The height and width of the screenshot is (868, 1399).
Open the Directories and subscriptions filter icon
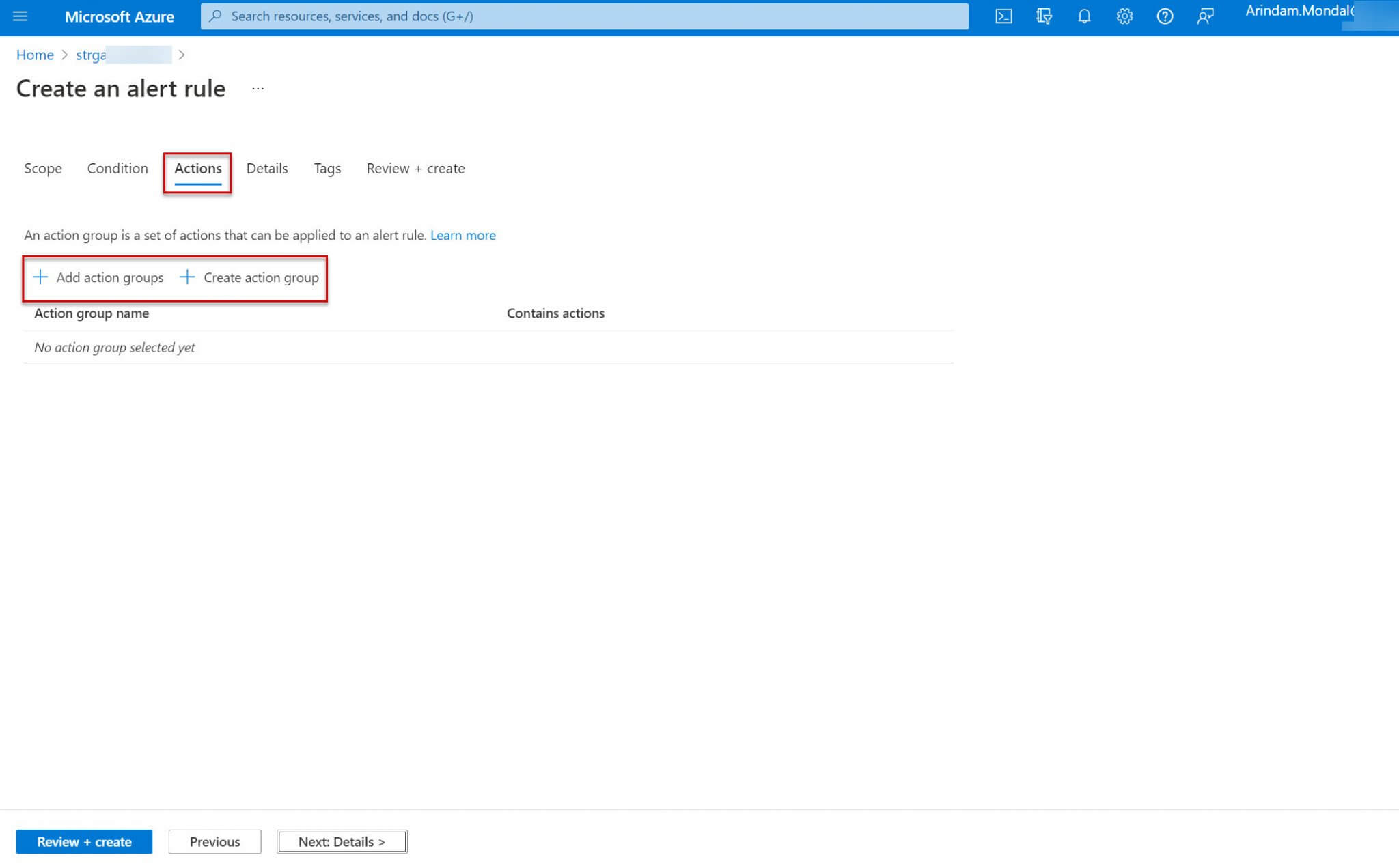coord(1043,16)
